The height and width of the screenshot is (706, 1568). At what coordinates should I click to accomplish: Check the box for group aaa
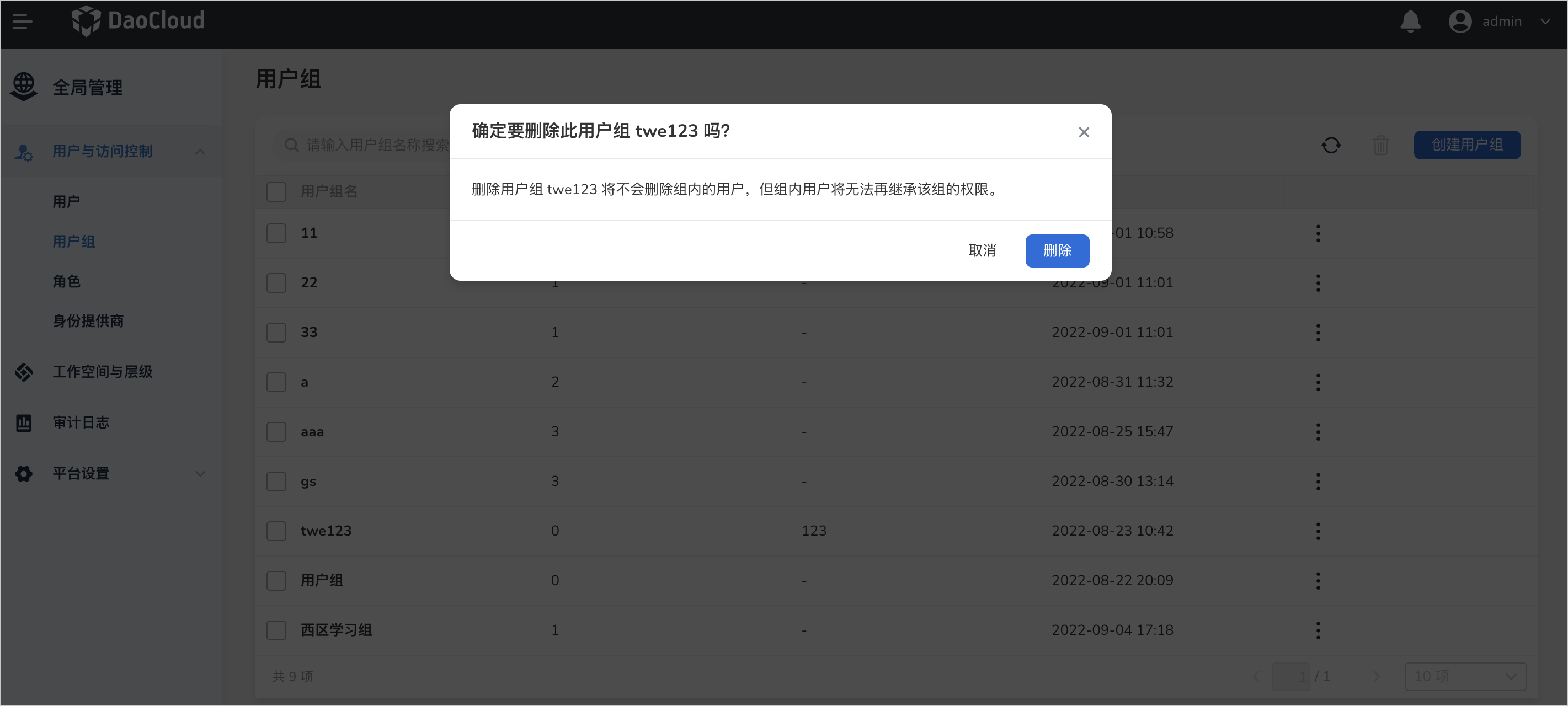click(276, 431)
